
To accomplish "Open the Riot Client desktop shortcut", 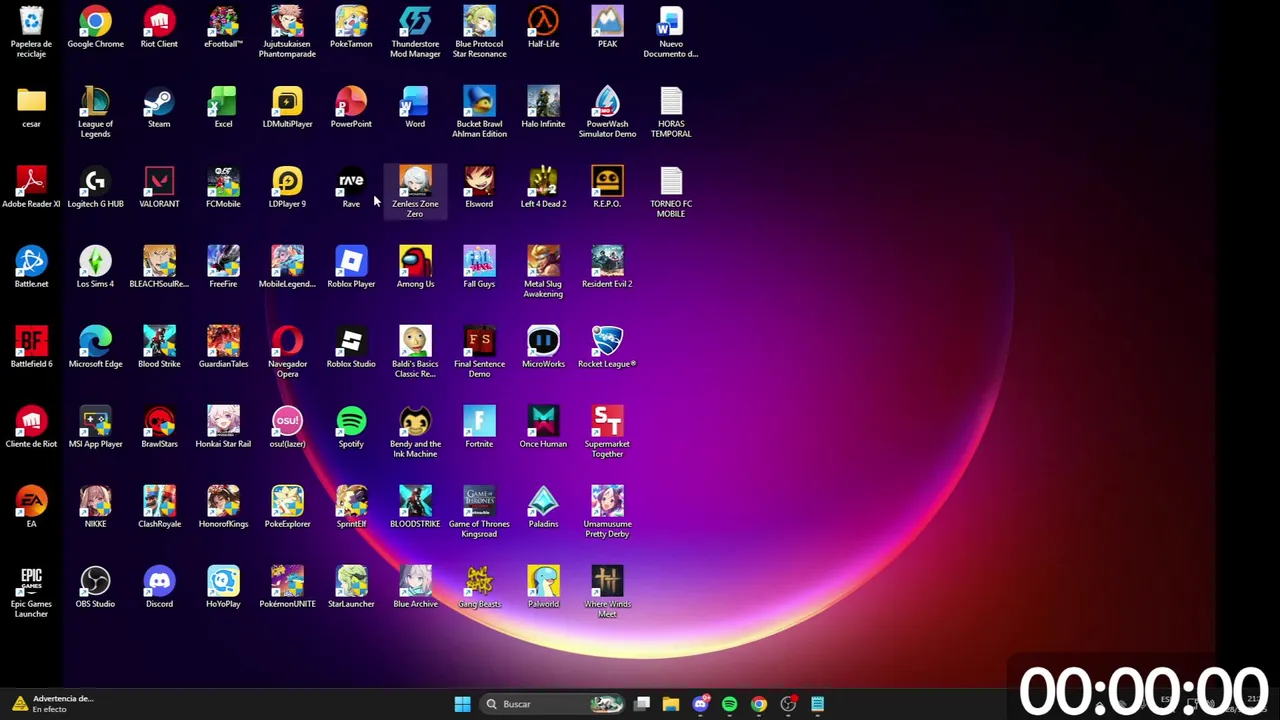I will [x=159, y=27].
